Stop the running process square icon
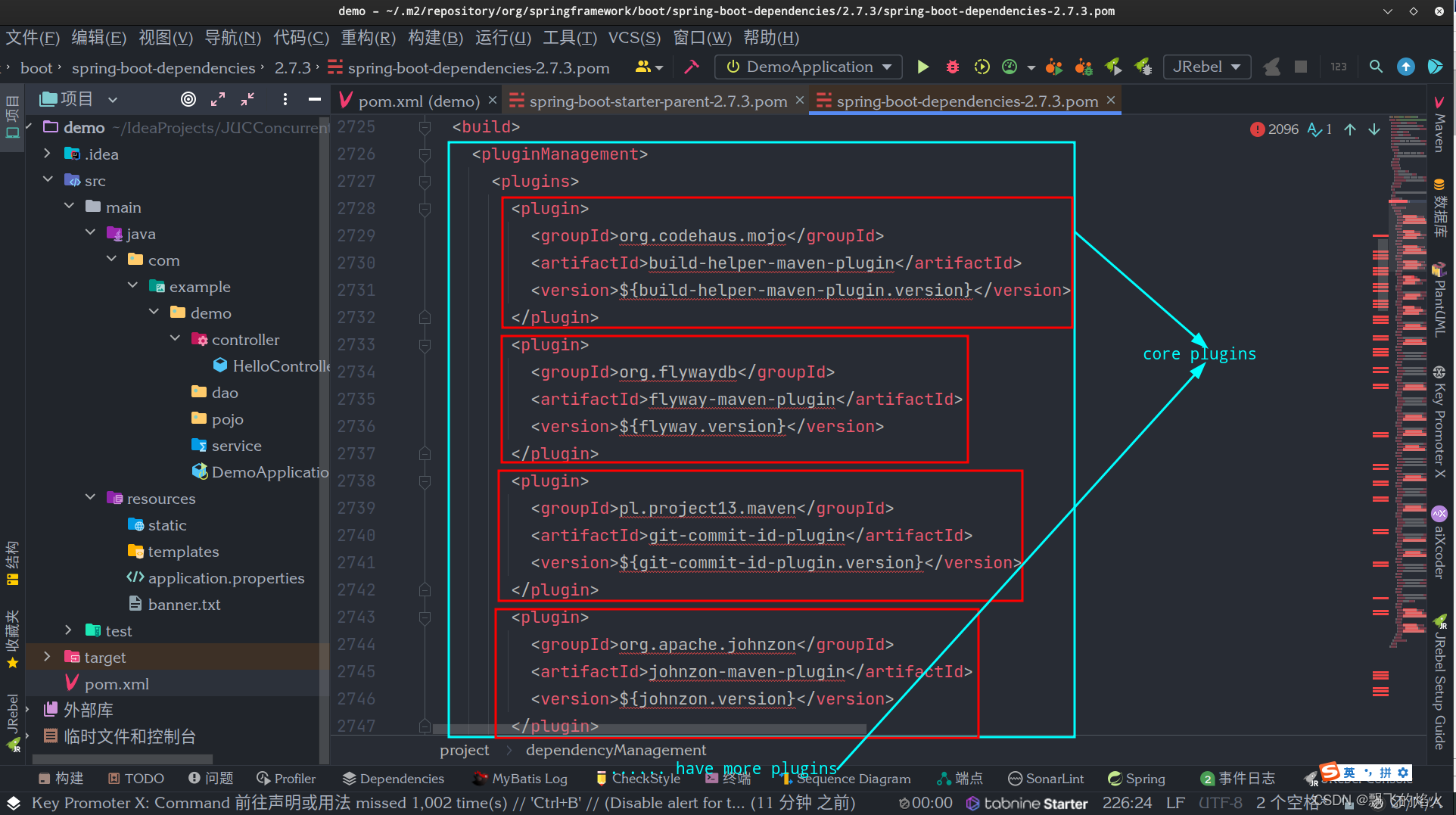The width and height of the screenshot is (1456, 815). (x=1301, y=67)
